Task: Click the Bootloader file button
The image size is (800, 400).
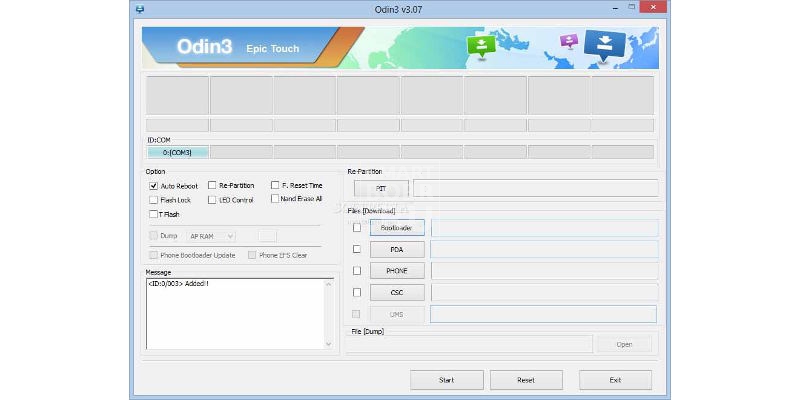Action: tap(397, 228)
